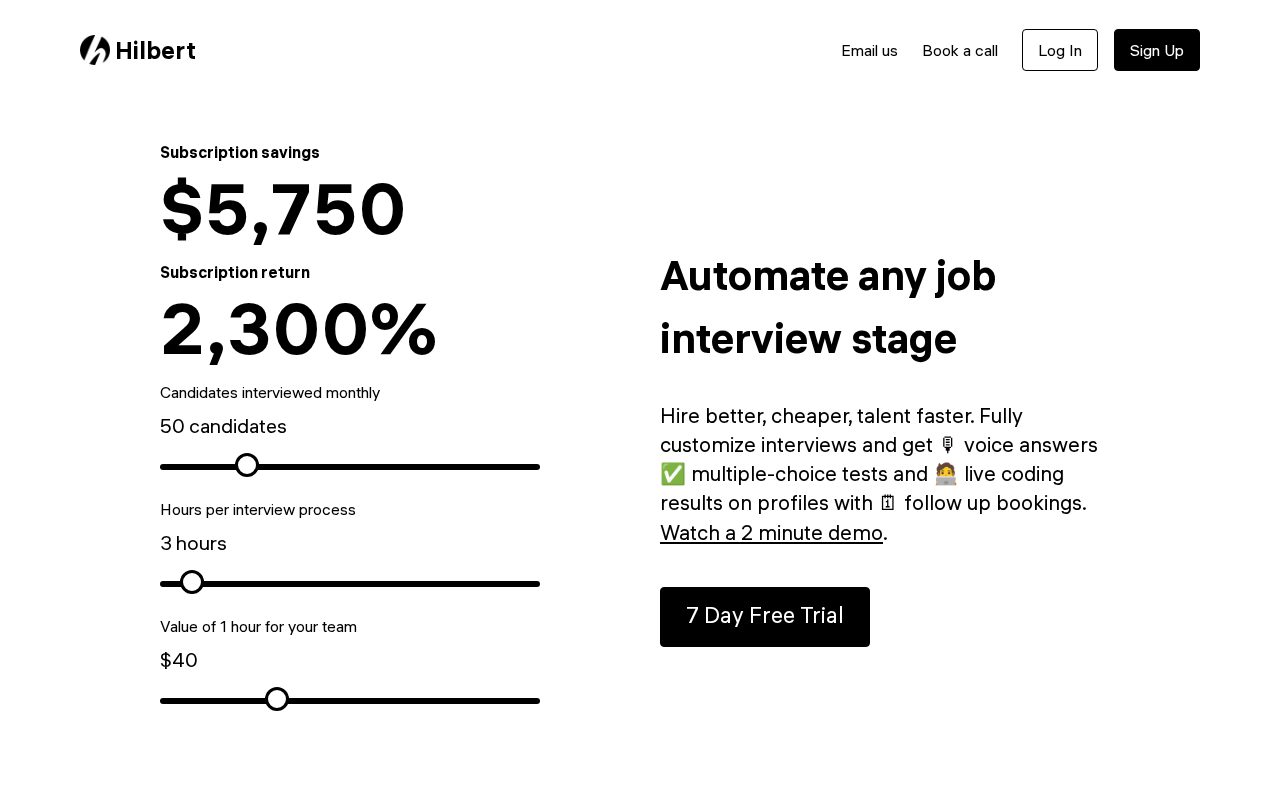Click the Automate any job interview stage heading
This screenshot has height=800, width=1280.
click(828, 307)
